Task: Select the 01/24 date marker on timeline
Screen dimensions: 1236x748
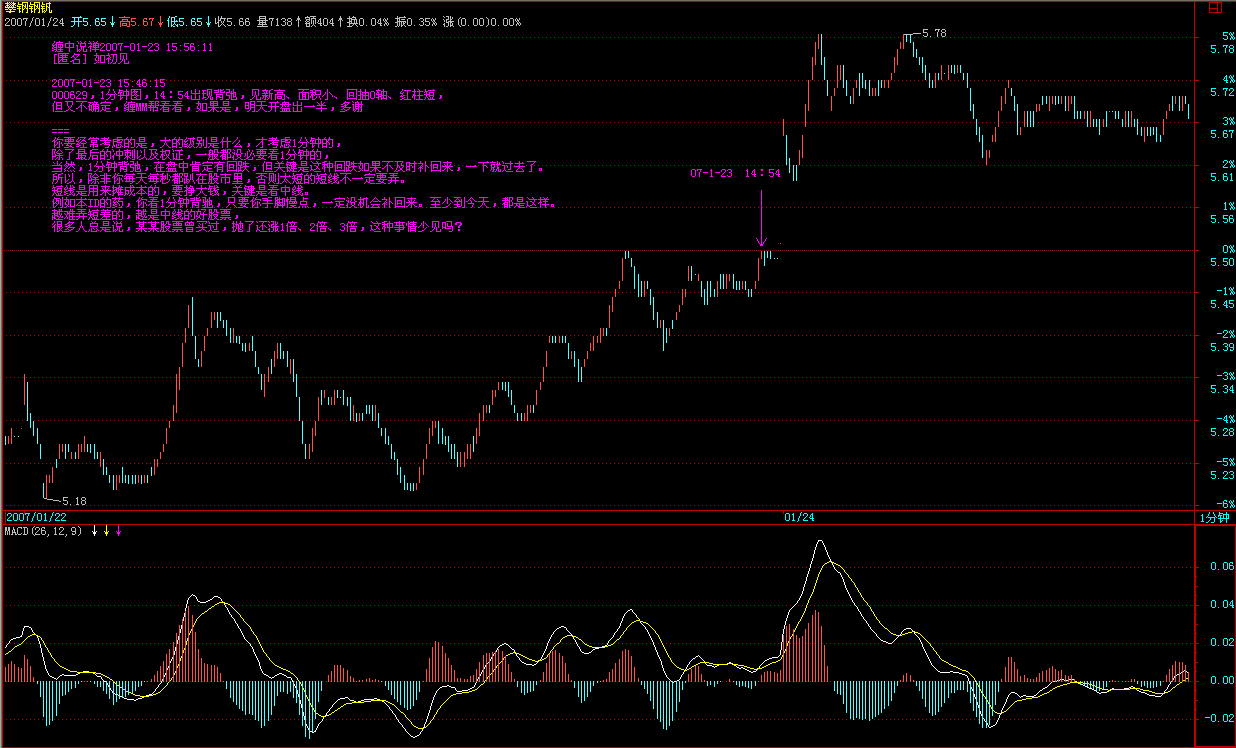Action: (x=798, y=517)
